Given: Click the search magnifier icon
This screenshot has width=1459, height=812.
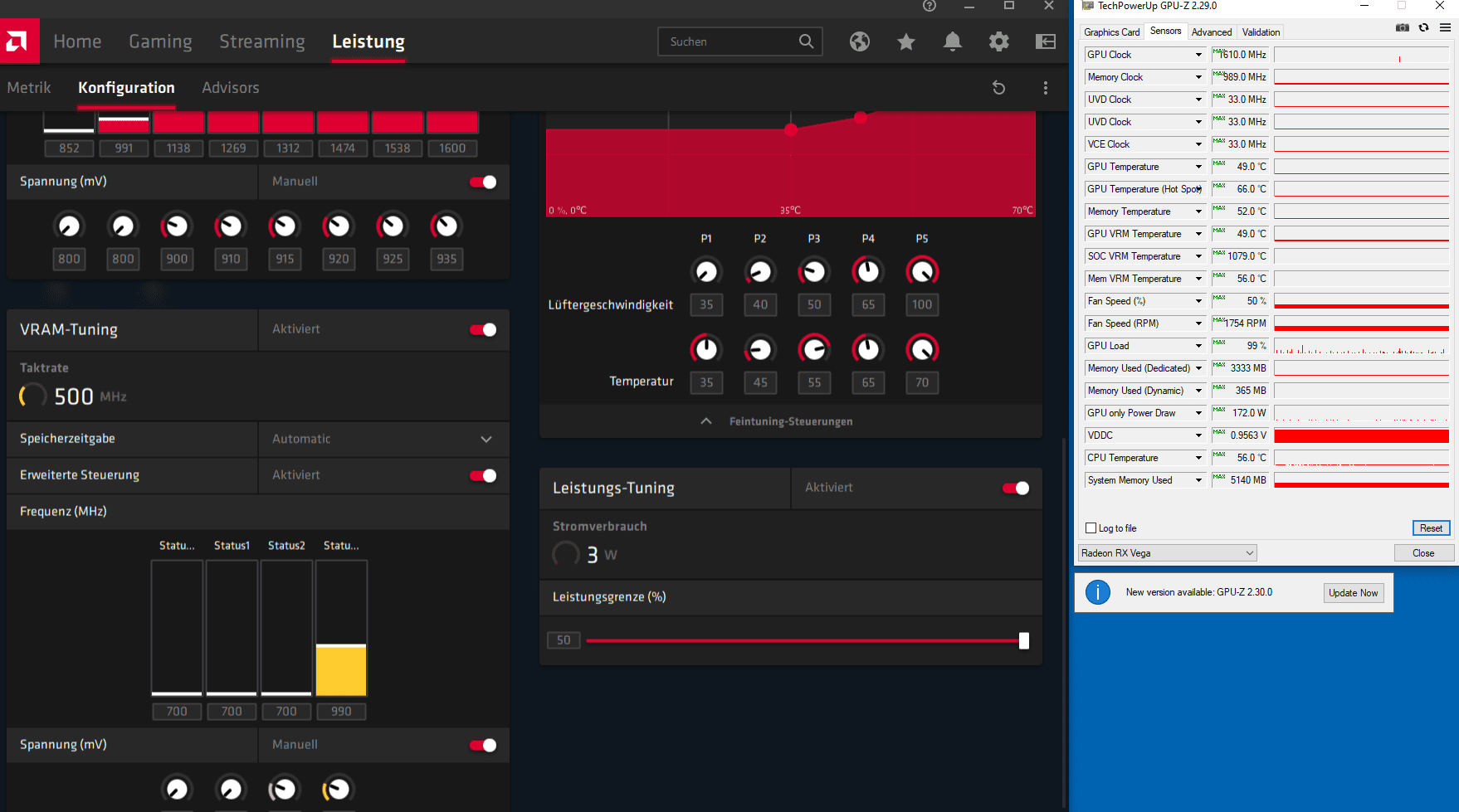Looking at the screenshot, I should coord(806,41).
